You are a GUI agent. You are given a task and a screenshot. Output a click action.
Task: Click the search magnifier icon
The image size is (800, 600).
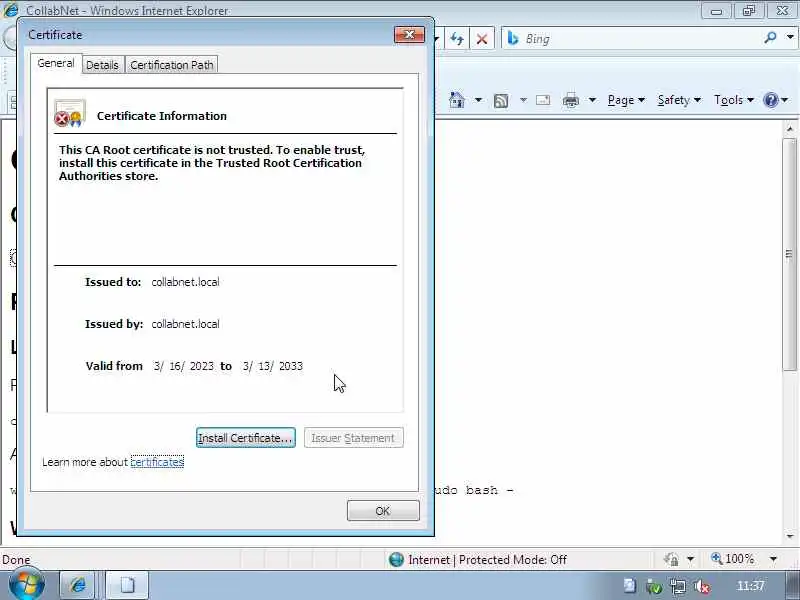point(770,38)
